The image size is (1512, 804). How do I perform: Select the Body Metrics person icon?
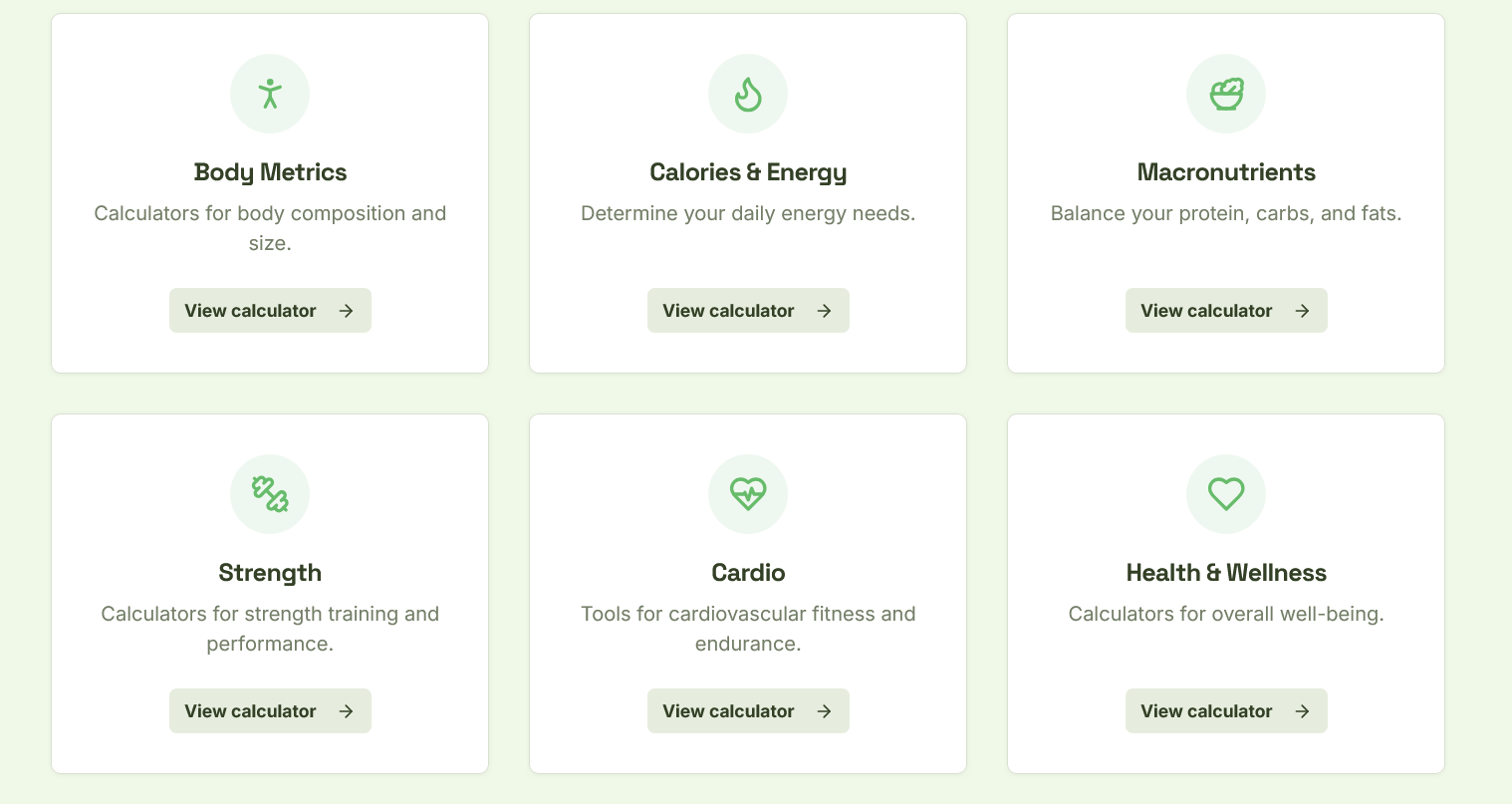click(270, 93)
